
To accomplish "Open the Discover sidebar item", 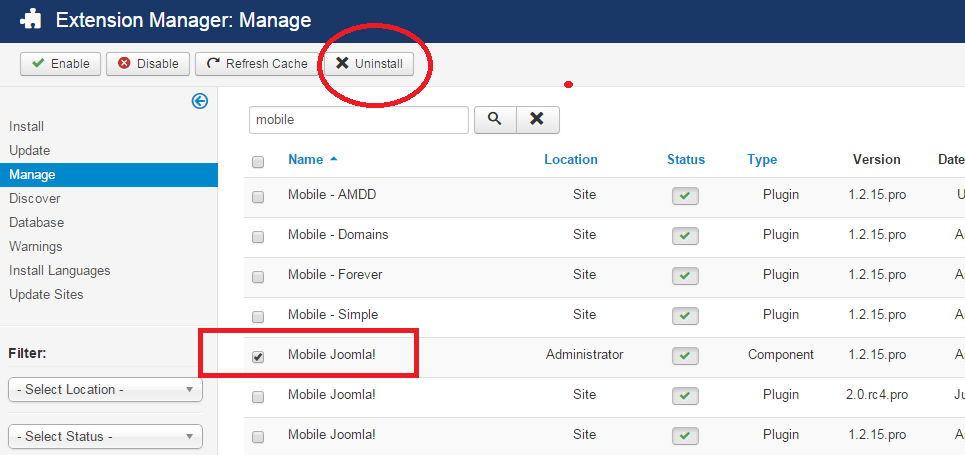I will coord(34,199).
